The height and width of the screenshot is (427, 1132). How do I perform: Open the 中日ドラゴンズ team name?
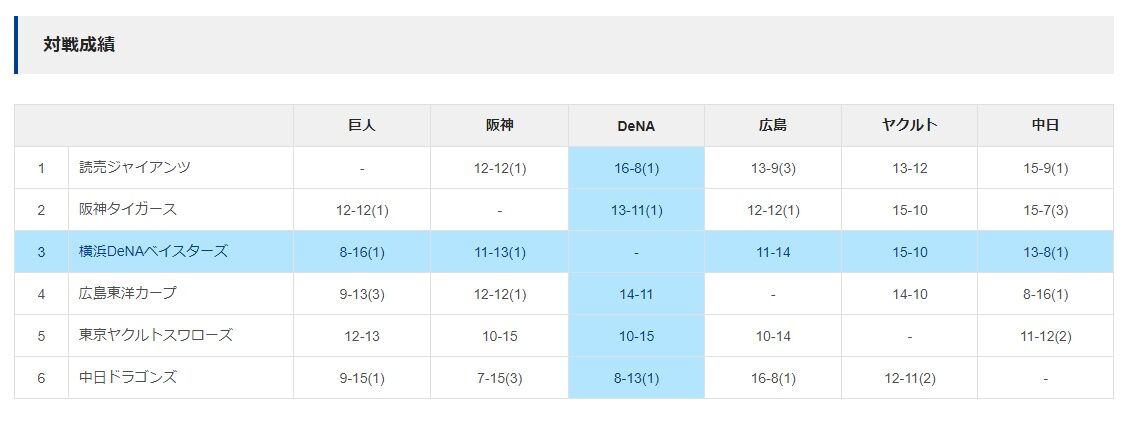(x=128, y=377)
